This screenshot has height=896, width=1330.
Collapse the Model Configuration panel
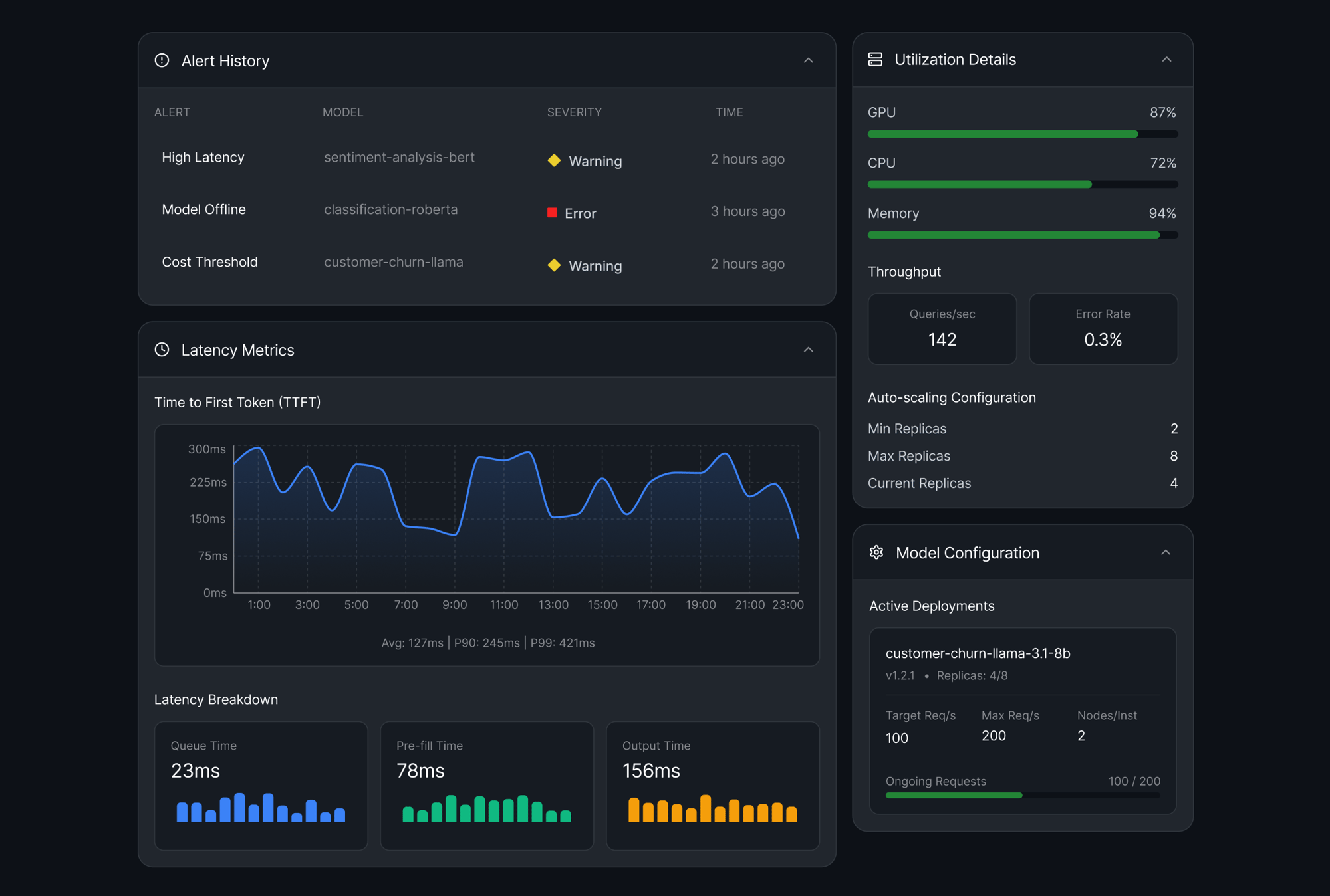[x=1166, y=552]
